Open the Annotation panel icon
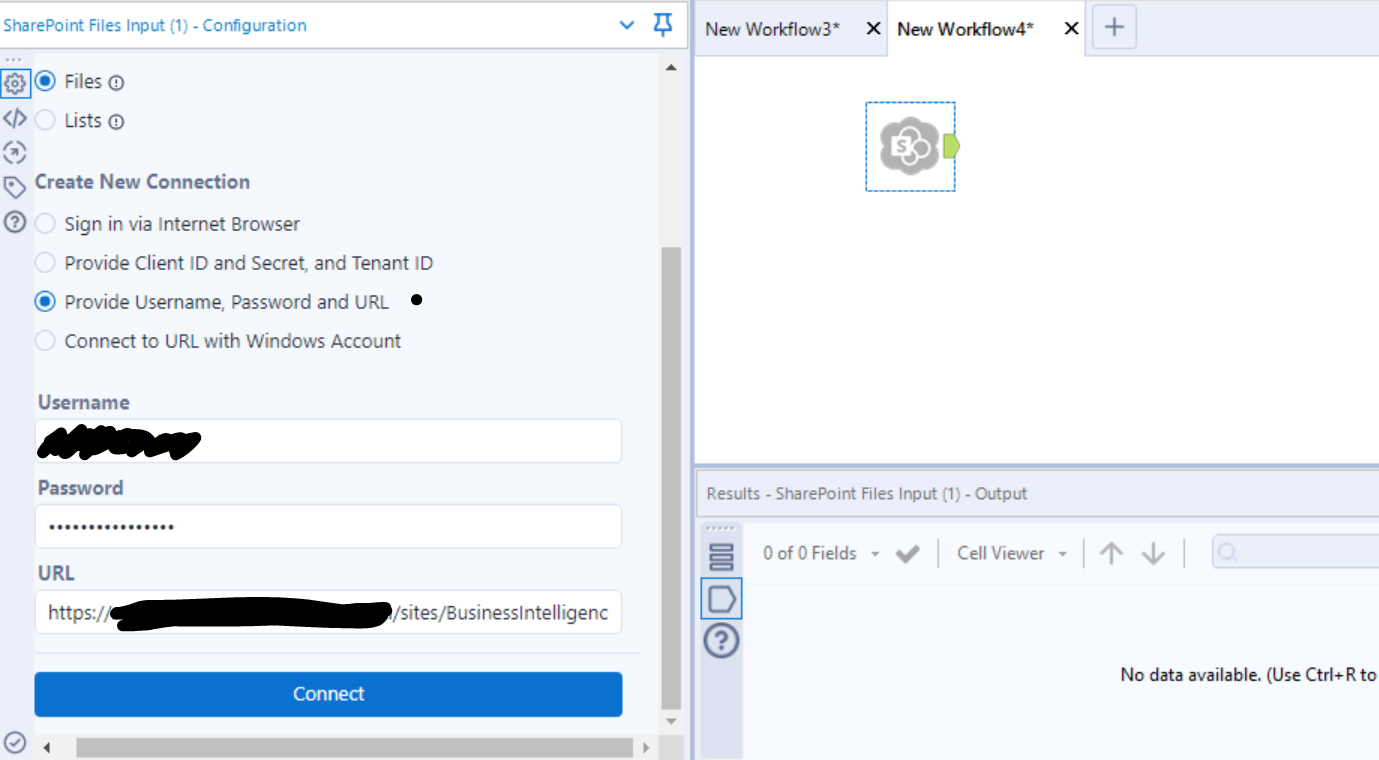 (15, 153)
